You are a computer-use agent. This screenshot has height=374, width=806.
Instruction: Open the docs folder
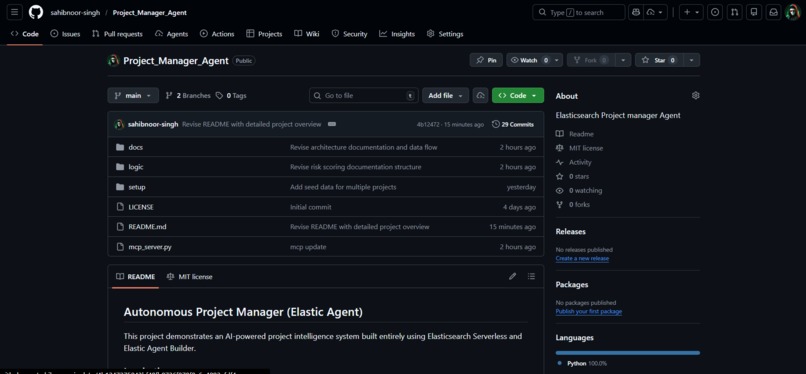coord(136,147)
